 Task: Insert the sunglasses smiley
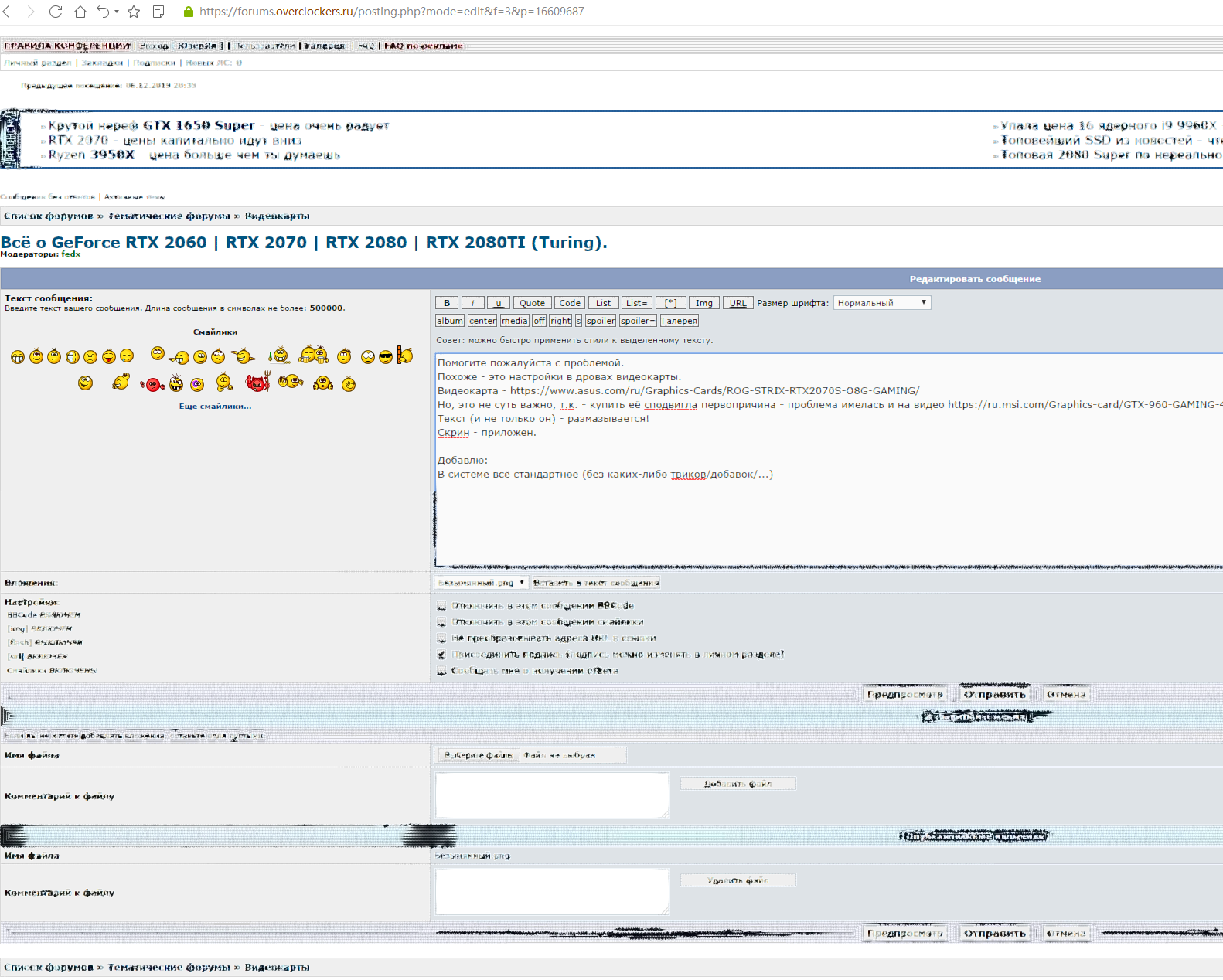point(386,357)
